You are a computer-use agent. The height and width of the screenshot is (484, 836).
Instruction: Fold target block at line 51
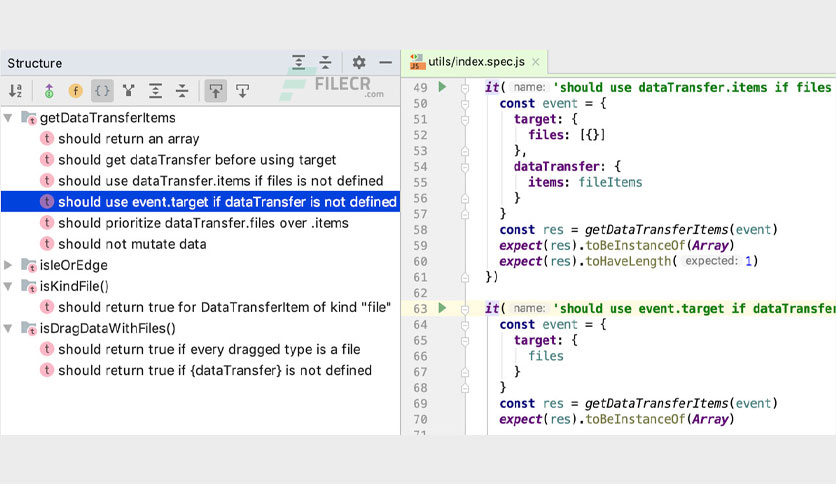click(x=465, y=119)
